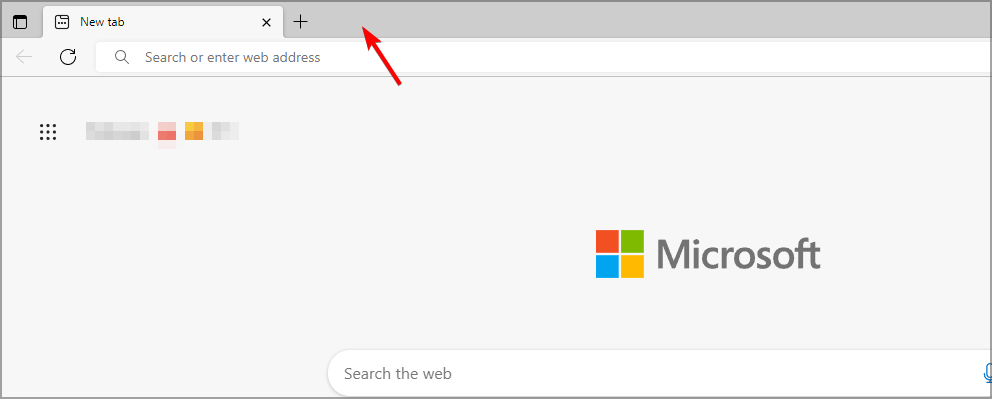Screen dimensions: 992x399
Task: Click the blurred text right of orange icon
Action: (x=225, y=131)
